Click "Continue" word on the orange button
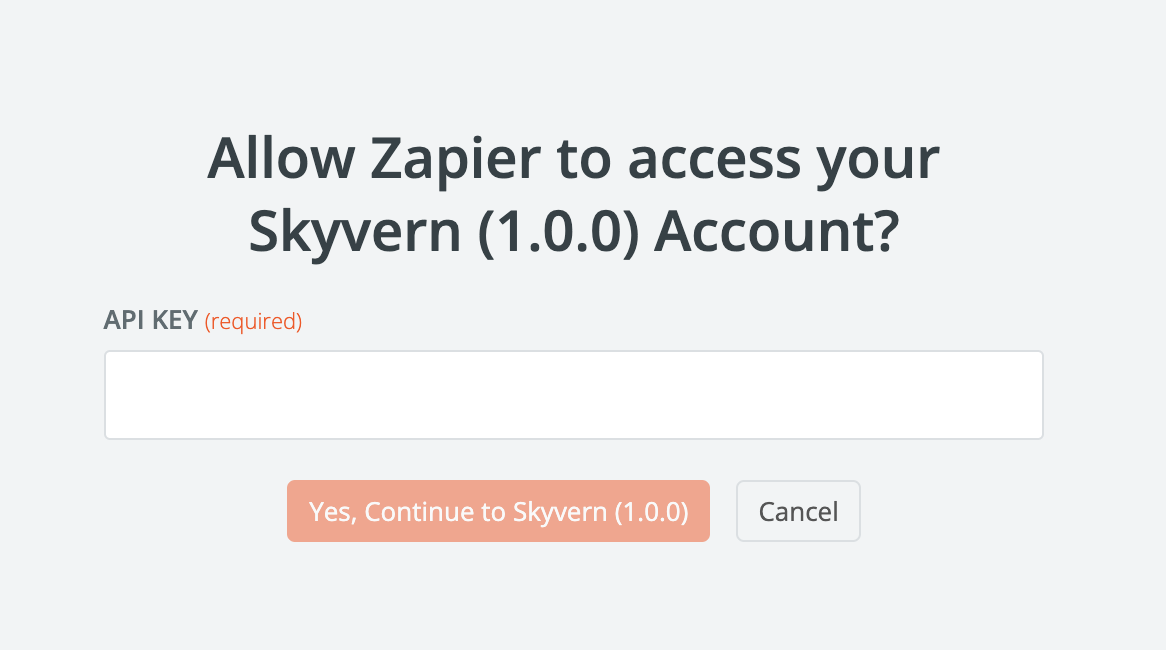Screen dimensions: 1166x650 point(420,512)
